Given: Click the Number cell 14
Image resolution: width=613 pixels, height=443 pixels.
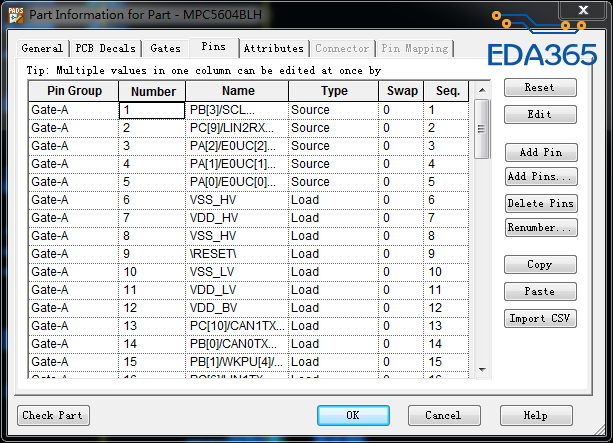Looking at the screenshot, I should click(x=152, y=344).
